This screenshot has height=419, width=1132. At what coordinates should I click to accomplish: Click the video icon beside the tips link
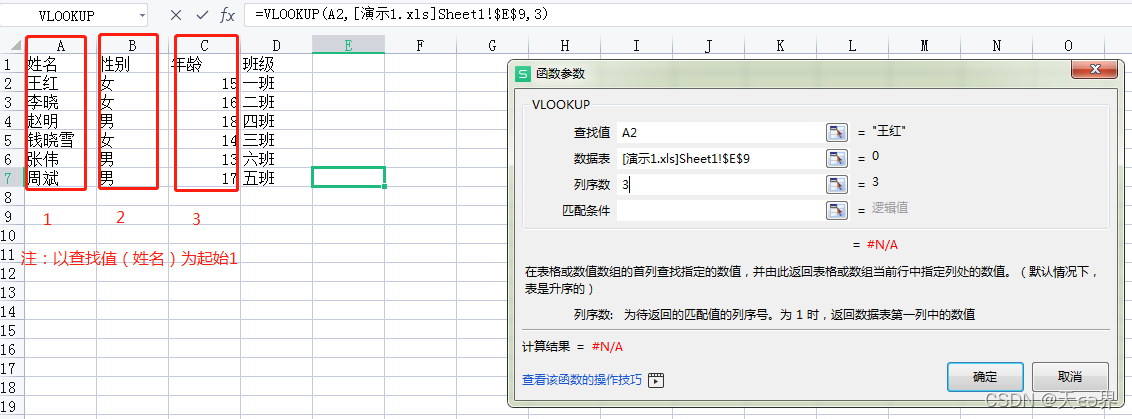pyautogui.click(x=656, y=380)
